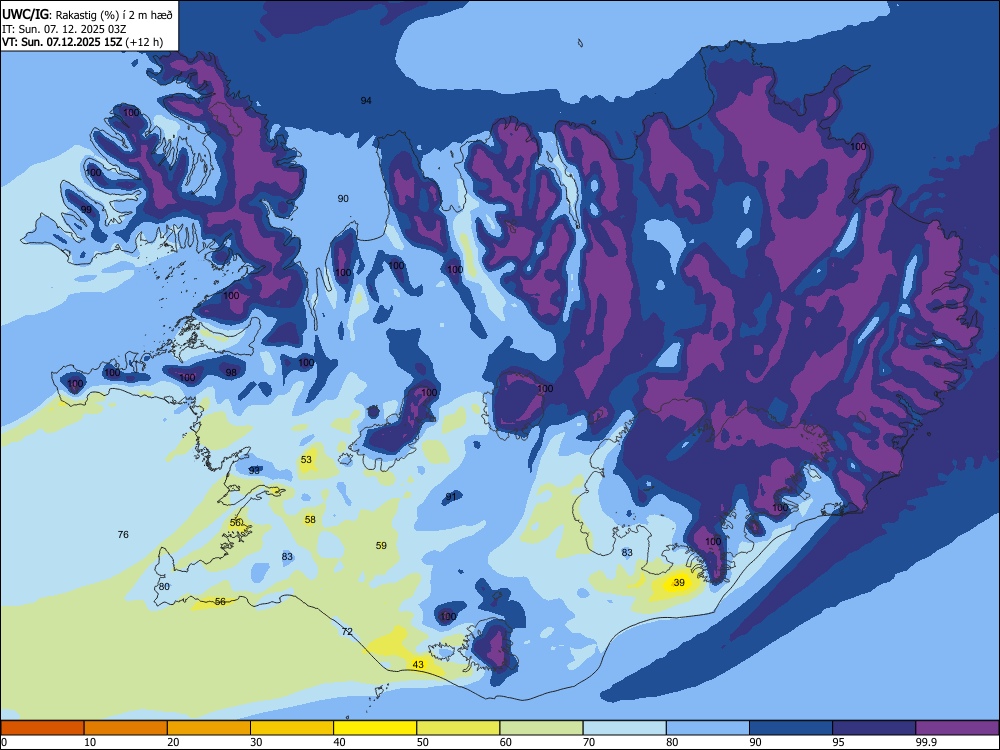Screen dimensions: 1000x750
Task: Click the '58' humidity value on the map
Action: pyautogui.click(x=310, y=519)
